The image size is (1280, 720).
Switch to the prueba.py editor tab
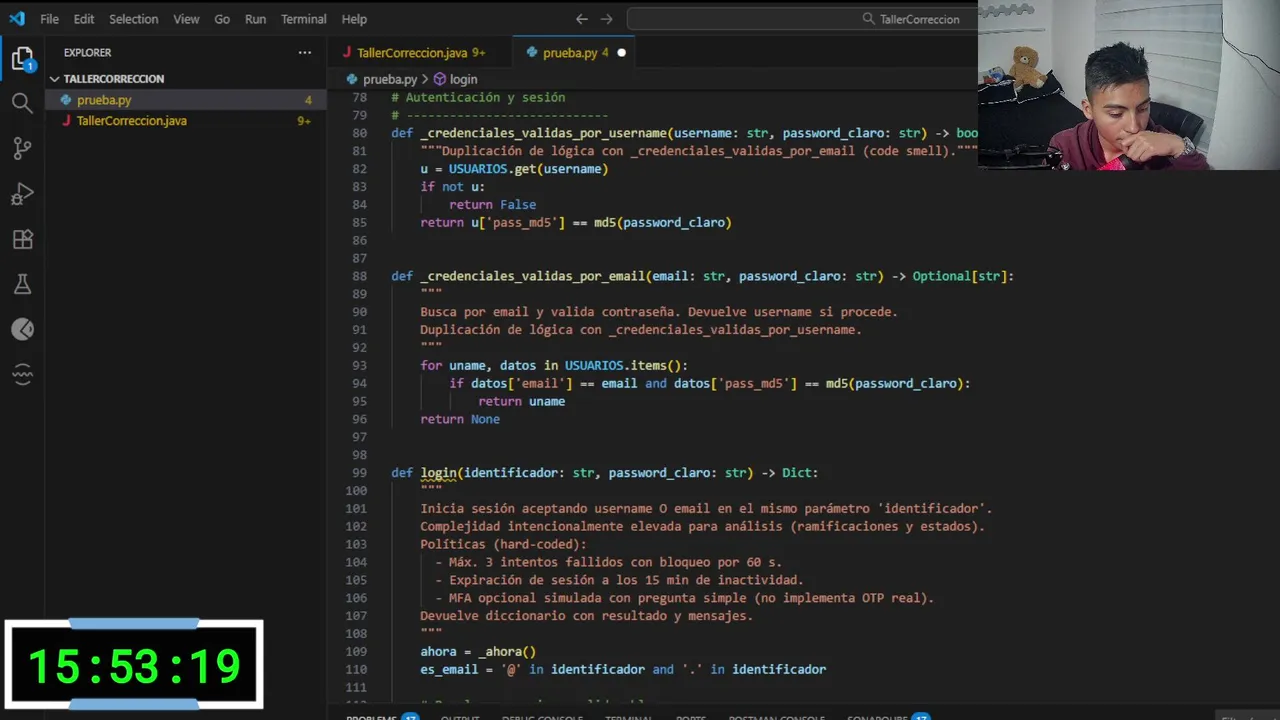(x=575, y=53)
